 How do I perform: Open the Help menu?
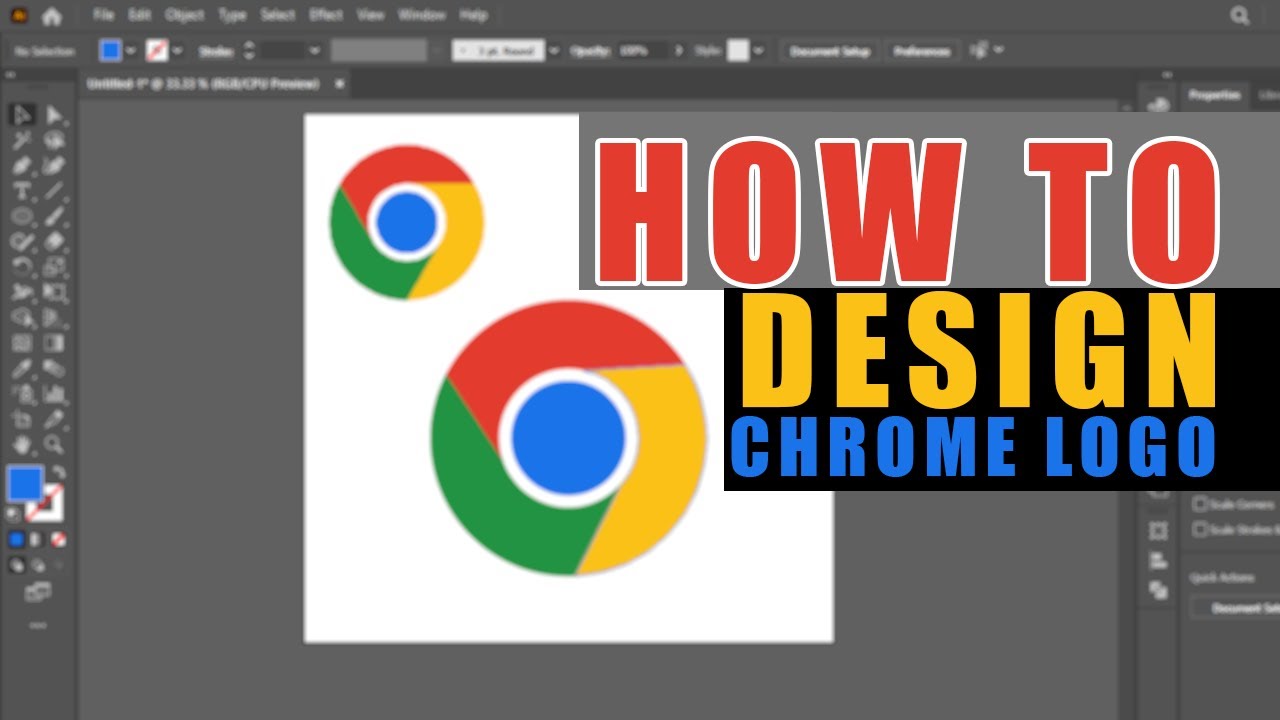[x=473, y=15]
